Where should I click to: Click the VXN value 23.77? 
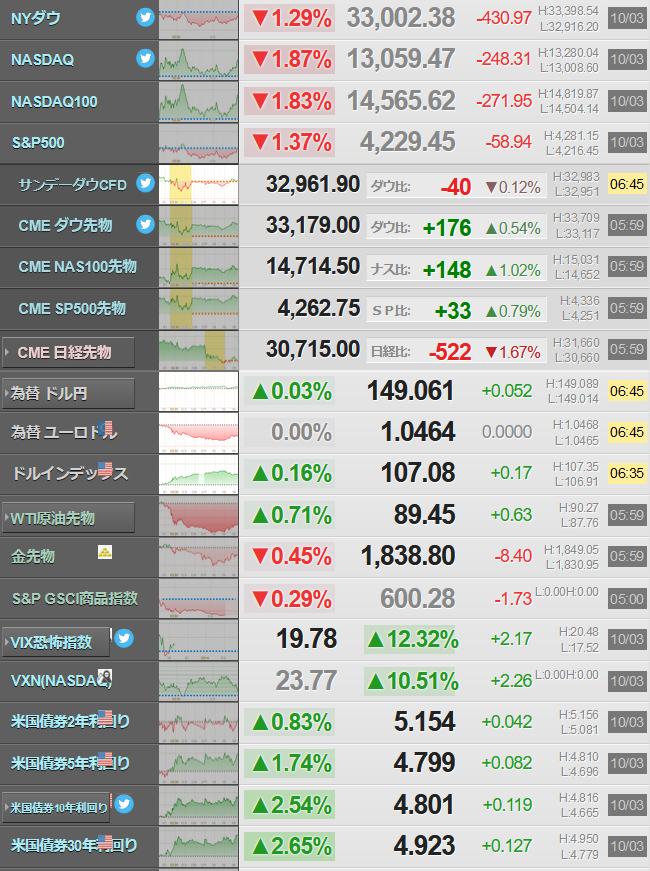306,680
